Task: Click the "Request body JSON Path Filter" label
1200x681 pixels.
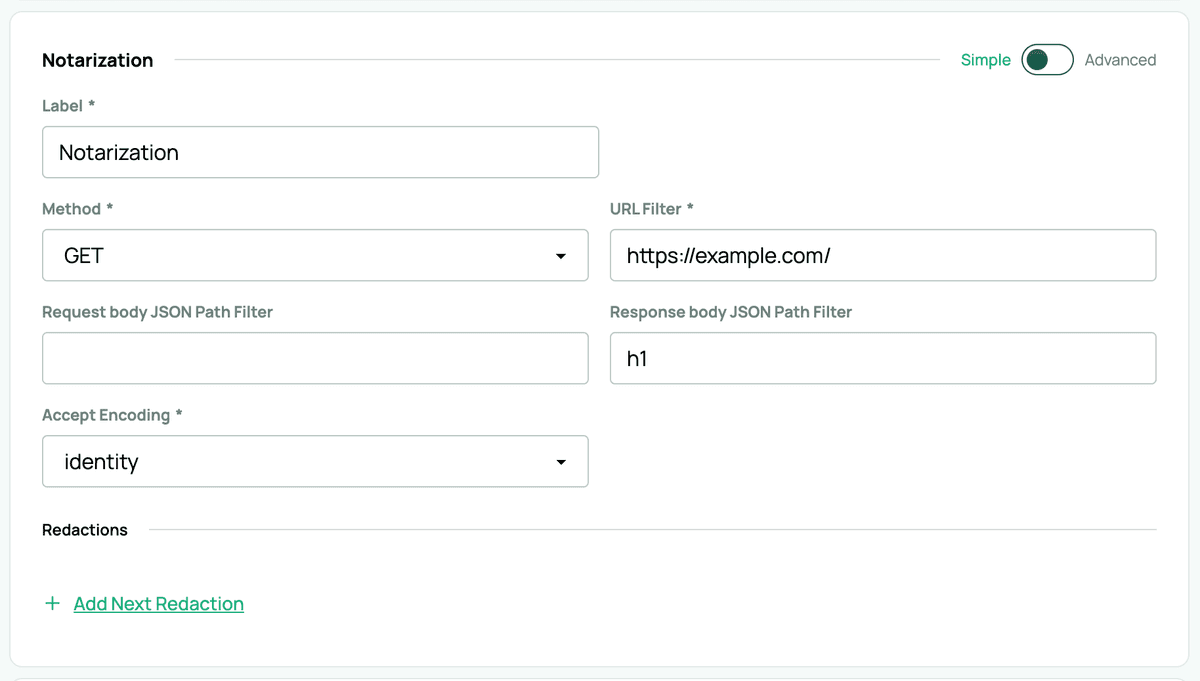Action: [x=157, y=312]
